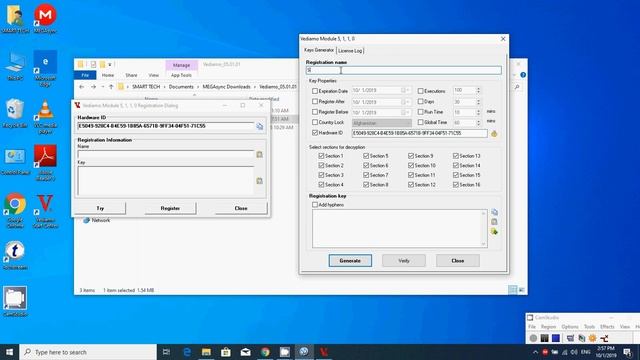The width and height of the screenshot is (640, 360).
Task: Open Expiration Date date picker dropdown
Action: point(405,90)
